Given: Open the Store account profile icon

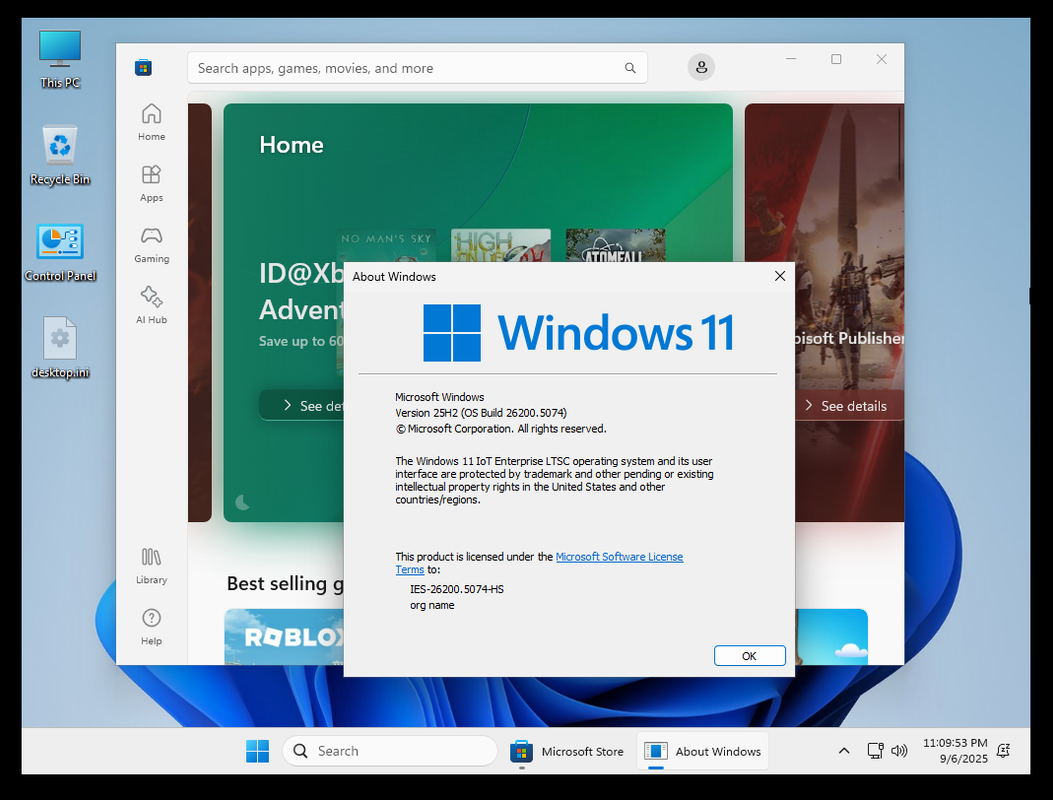Looking at the screenshot, I should [700, 67].
